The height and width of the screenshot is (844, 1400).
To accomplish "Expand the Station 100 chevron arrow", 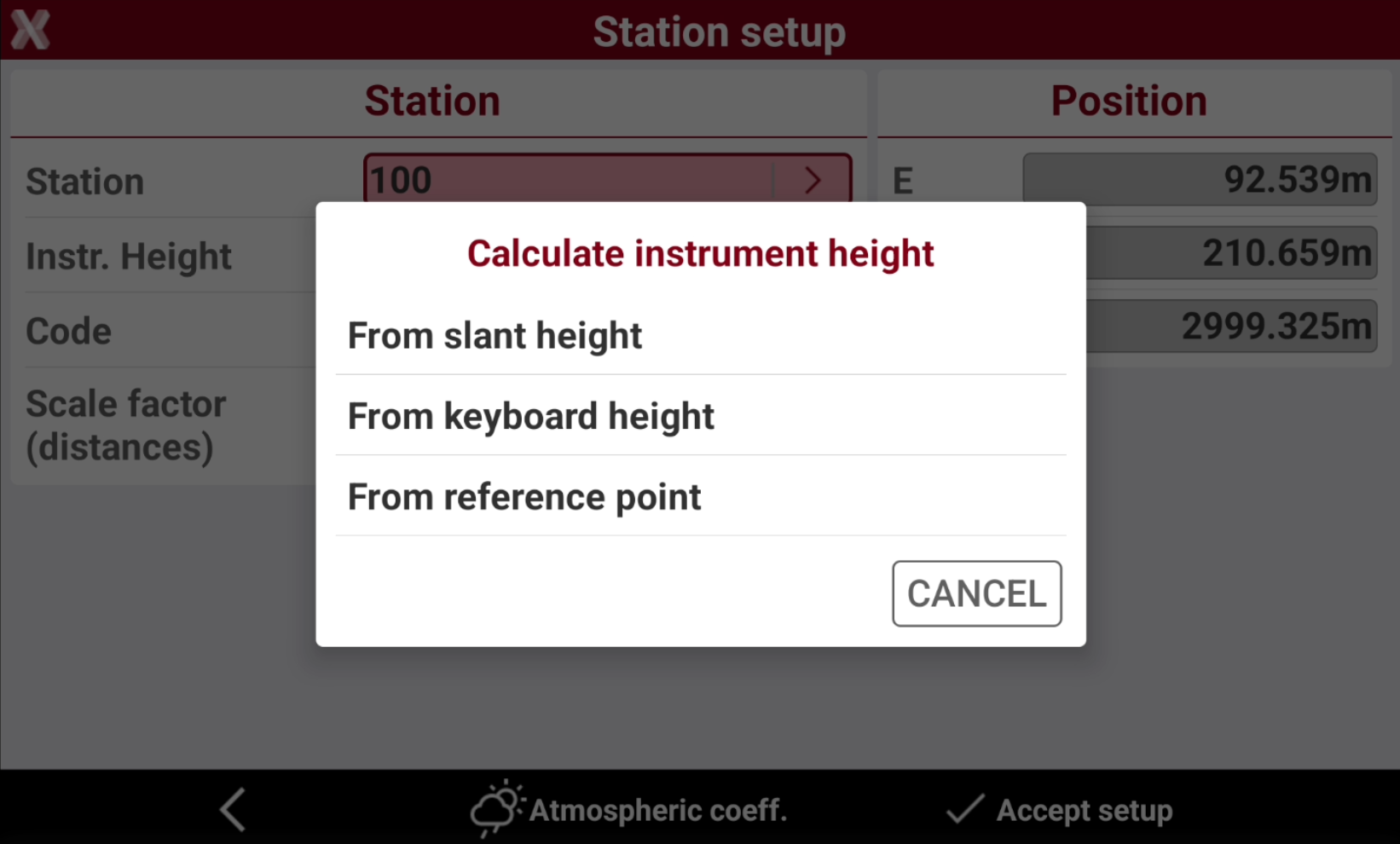I will [813, 180].
